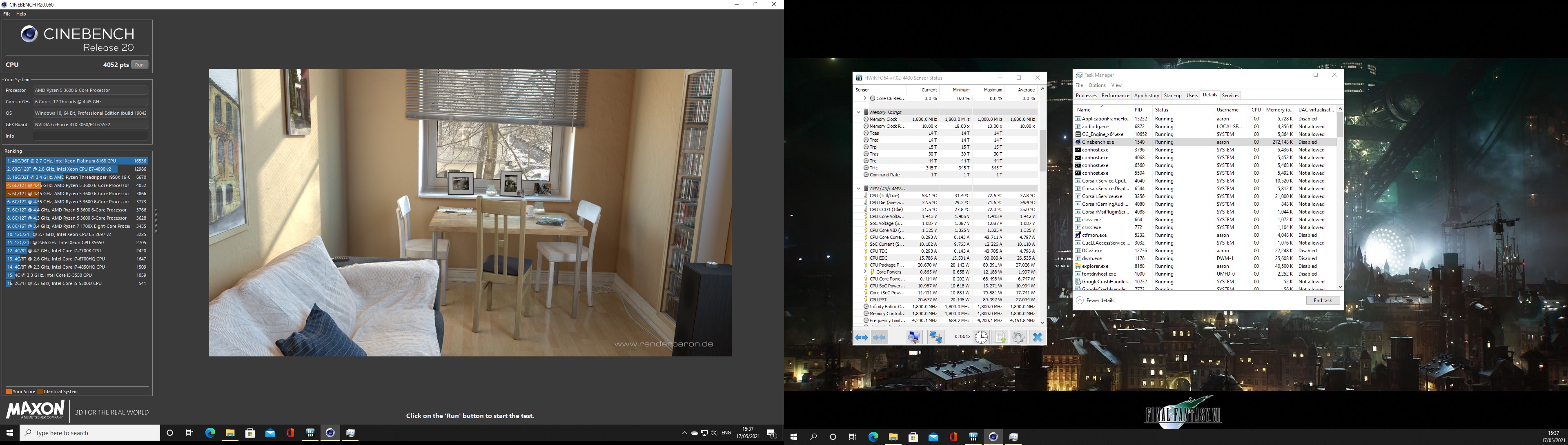Screen dimensions: 1568x445
Task: Click HWiNFO blue X close sensors icon
Action: (x=1037, y=337)
